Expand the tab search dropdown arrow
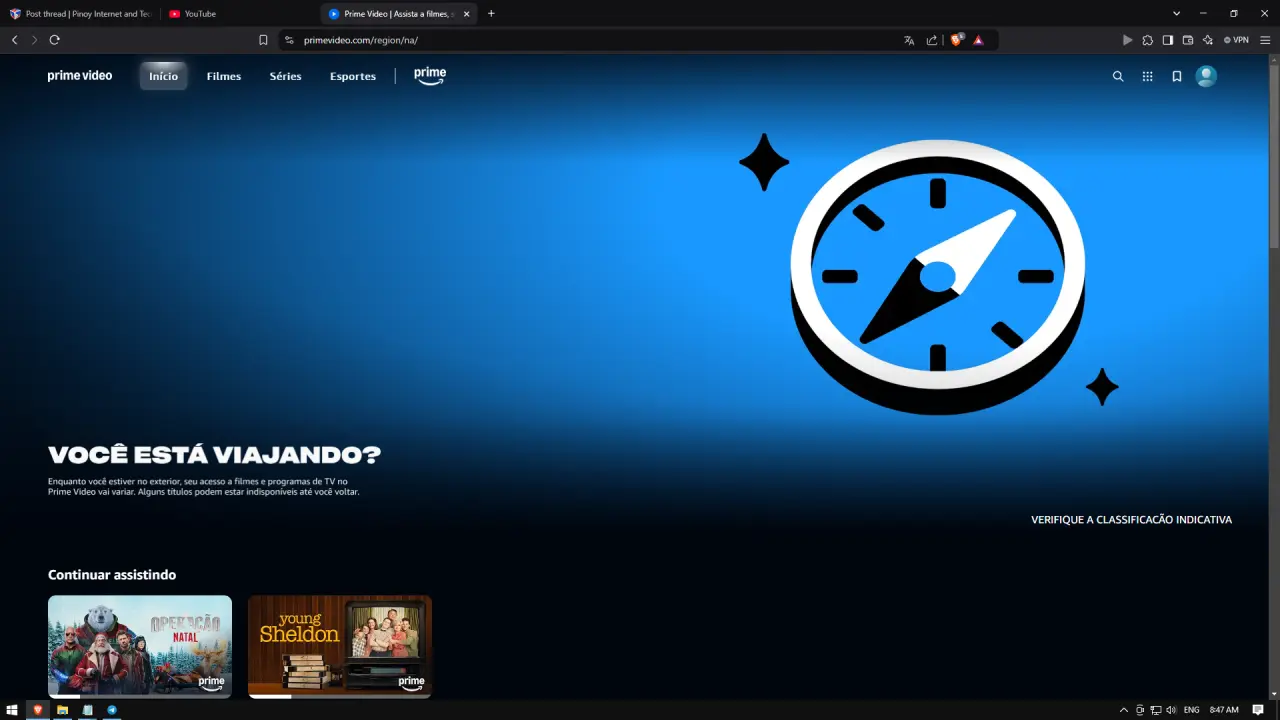1280x720 pixels. coord(1177,14)
